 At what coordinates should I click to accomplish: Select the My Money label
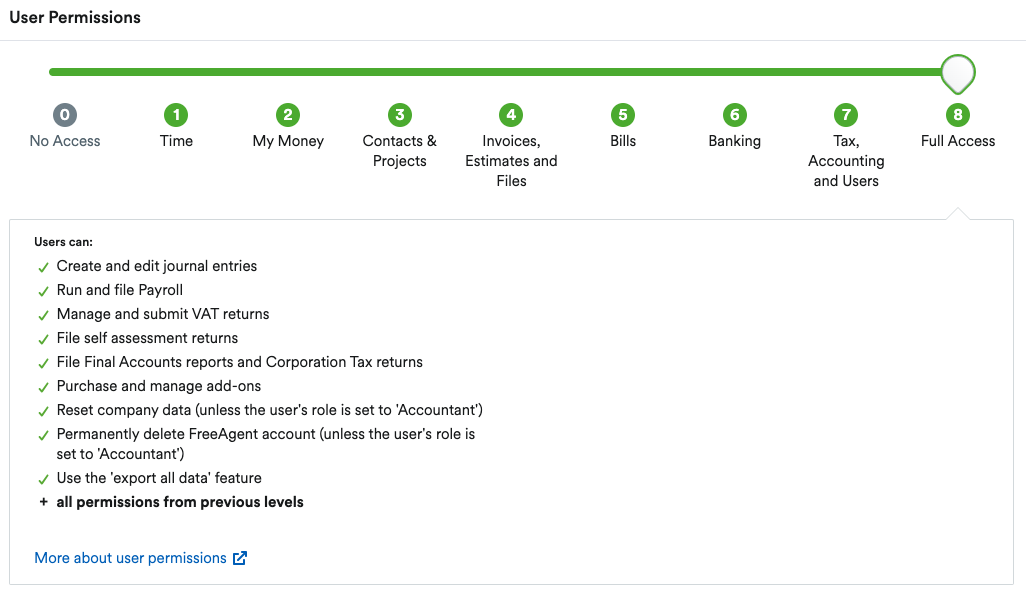(x=288, y=141)
